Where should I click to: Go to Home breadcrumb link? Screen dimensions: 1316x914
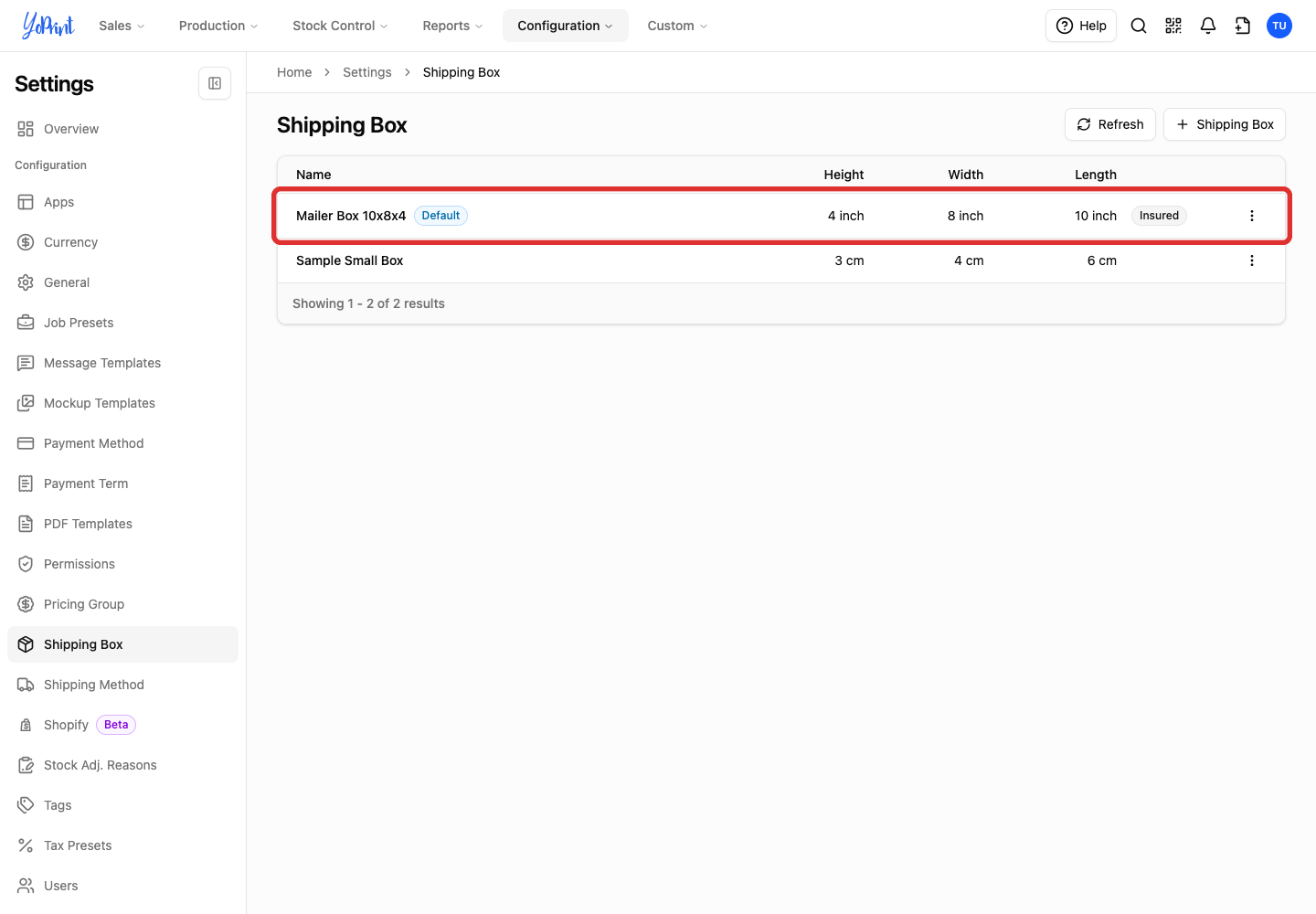294,72
